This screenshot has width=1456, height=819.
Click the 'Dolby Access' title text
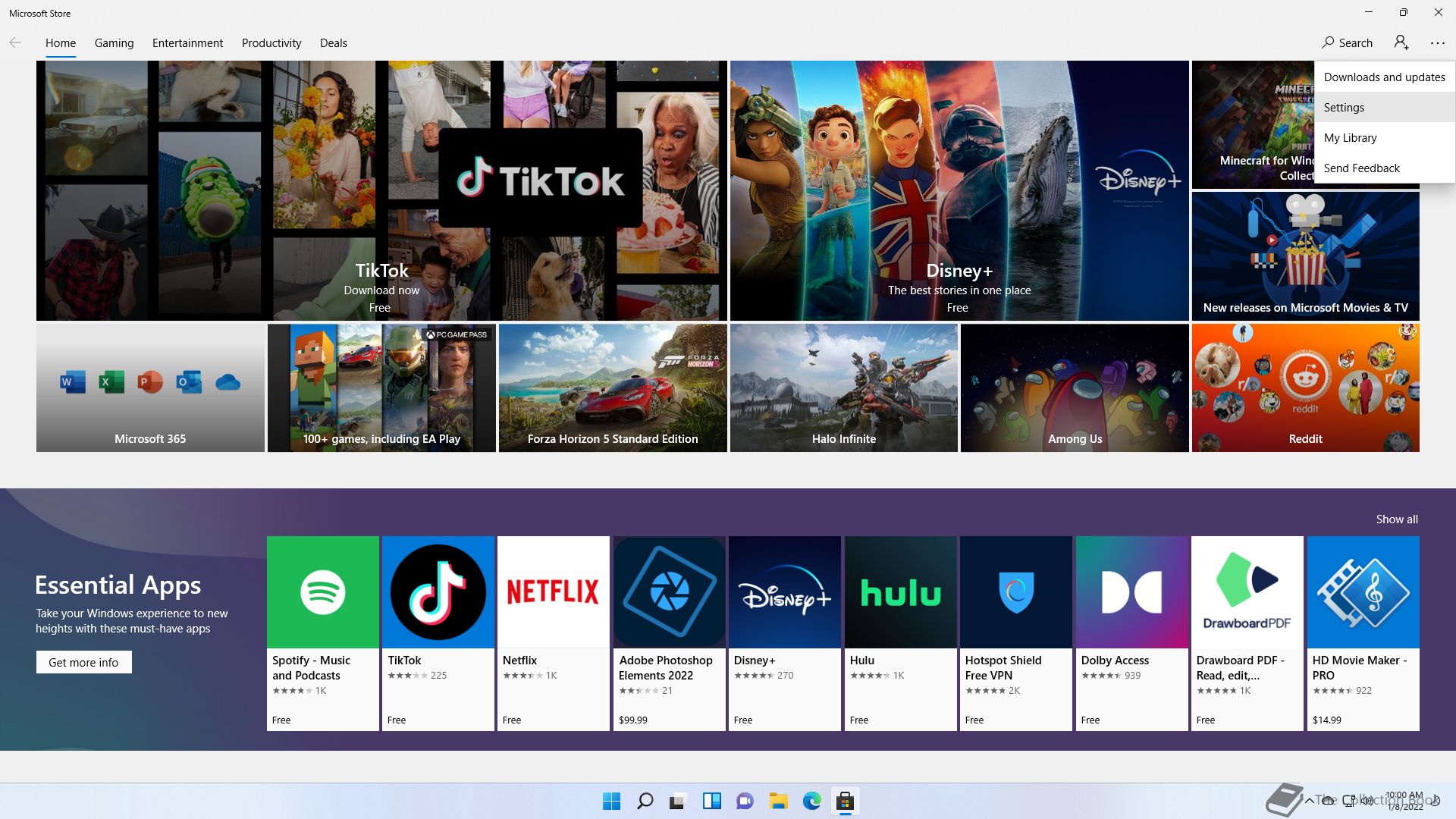[1115, 661]
